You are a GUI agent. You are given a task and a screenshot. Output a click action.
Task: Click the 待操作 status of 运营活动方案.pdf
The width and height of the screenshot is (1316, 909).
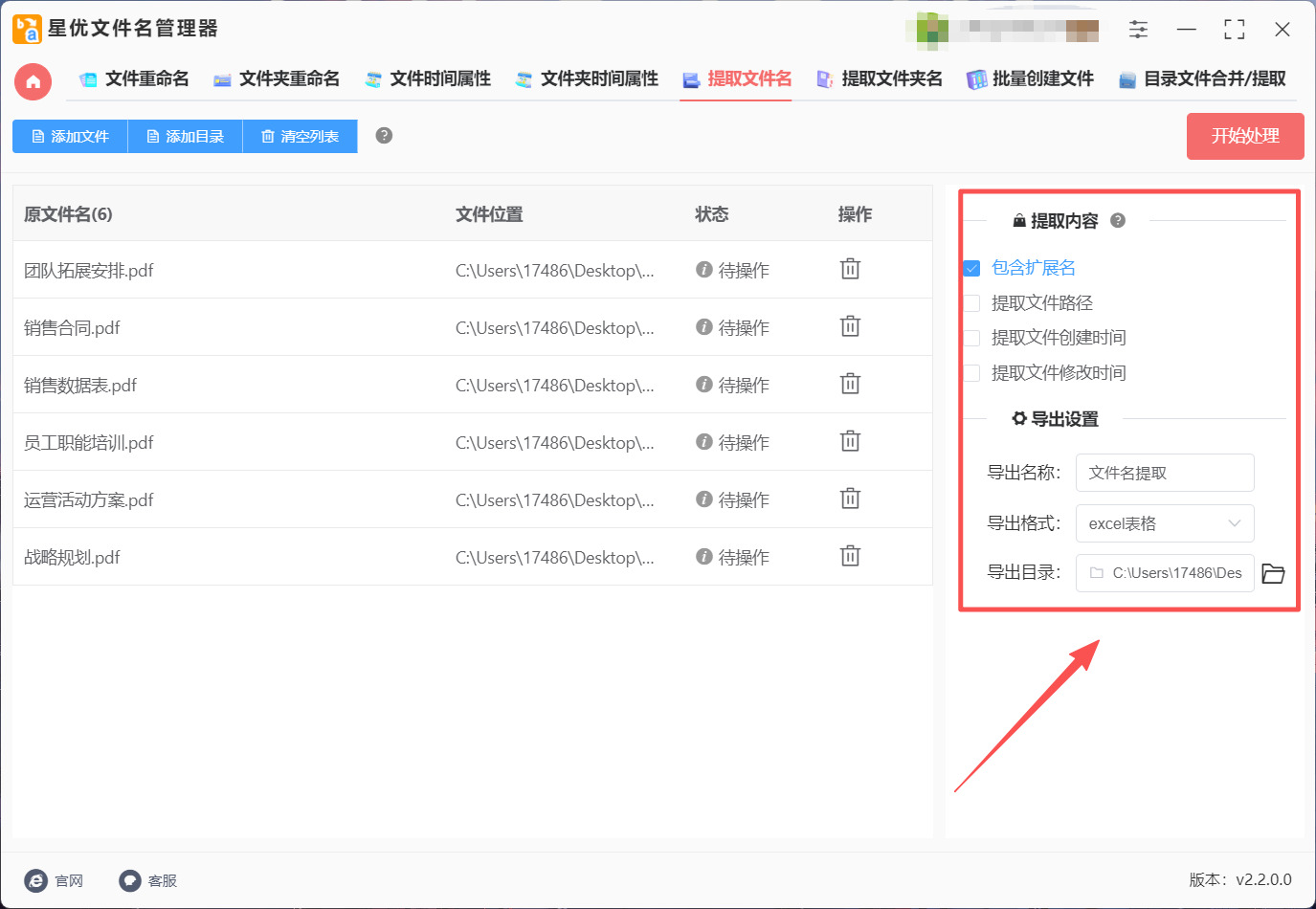(744, 499)
